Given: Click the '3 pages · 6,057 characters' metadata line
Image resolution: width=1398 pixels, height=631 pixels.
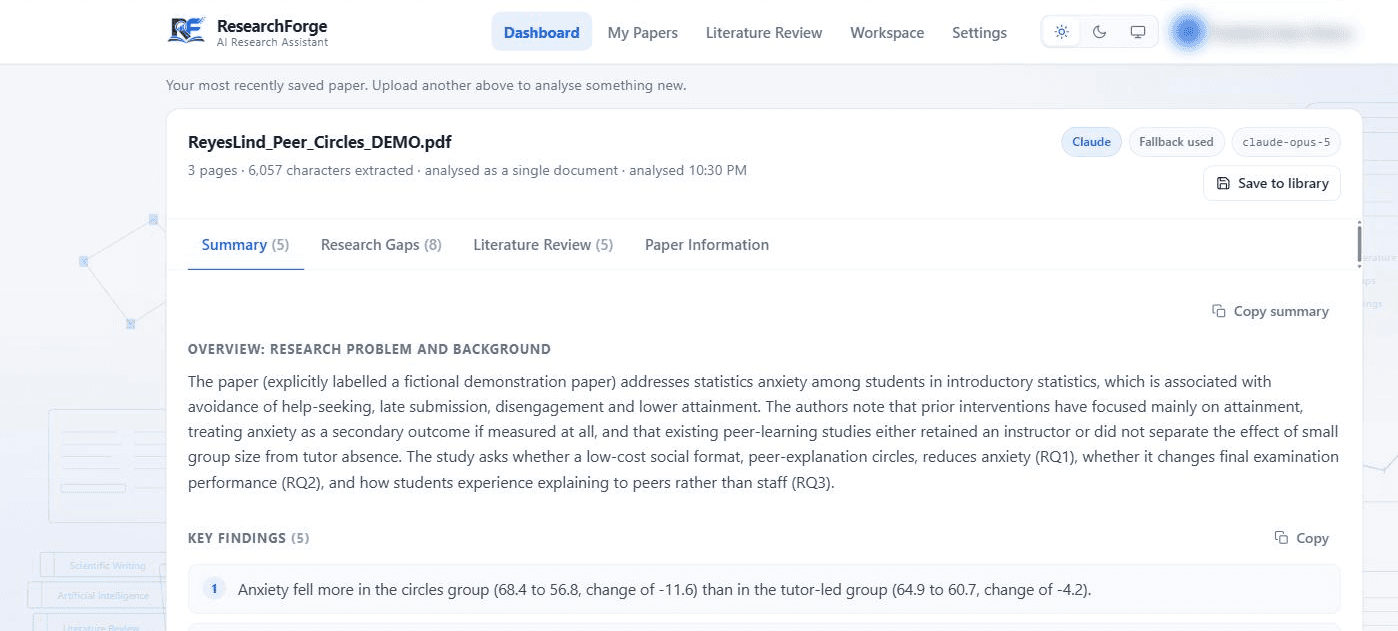Looking at the screenshot, I should click(467, 170).
